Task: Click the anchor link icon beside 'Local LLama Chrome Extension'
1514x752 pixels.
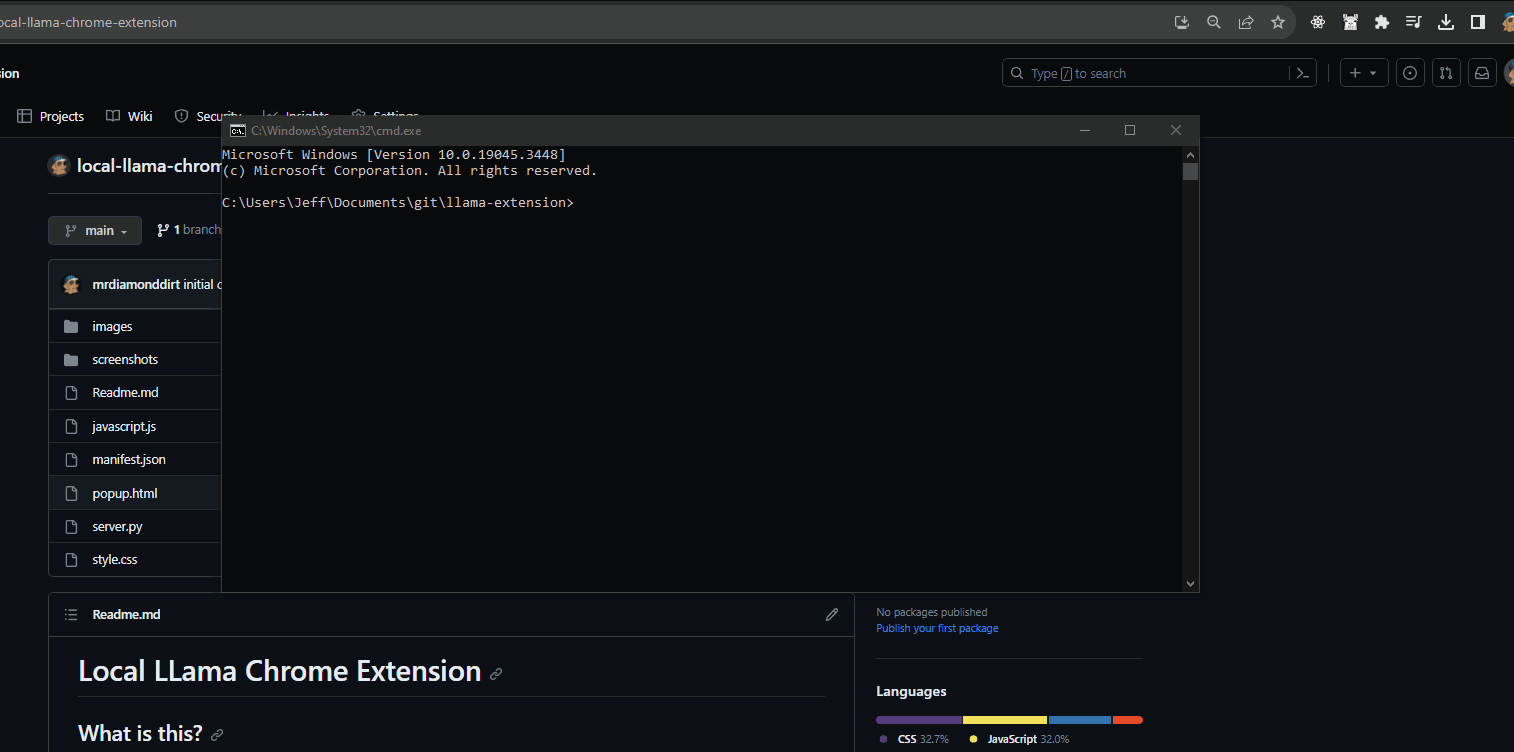Action: (496, 674)
